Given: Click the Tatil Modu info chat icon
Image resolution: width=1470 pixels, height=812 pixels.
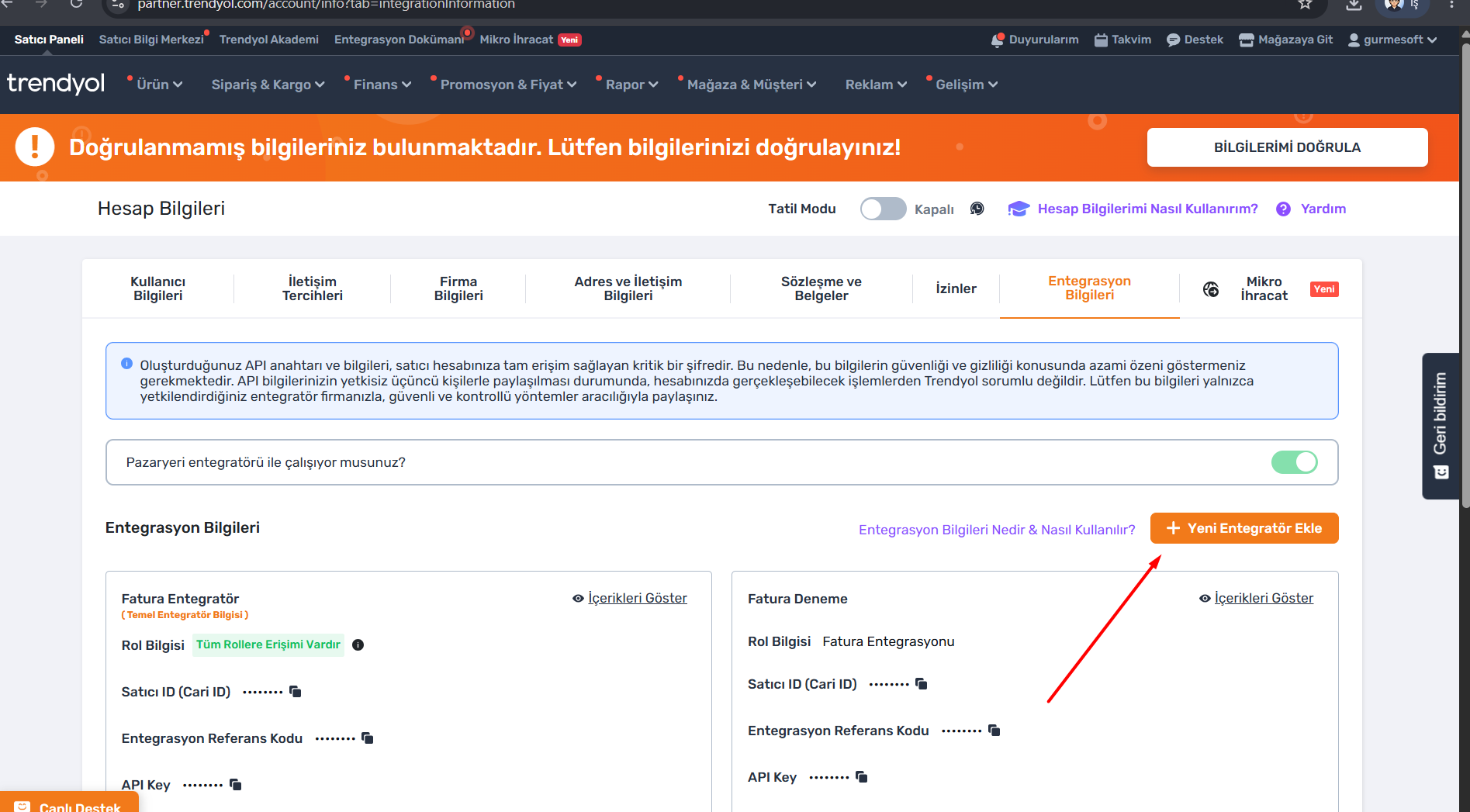Looking at the screenshot, I should pos(977,209).
